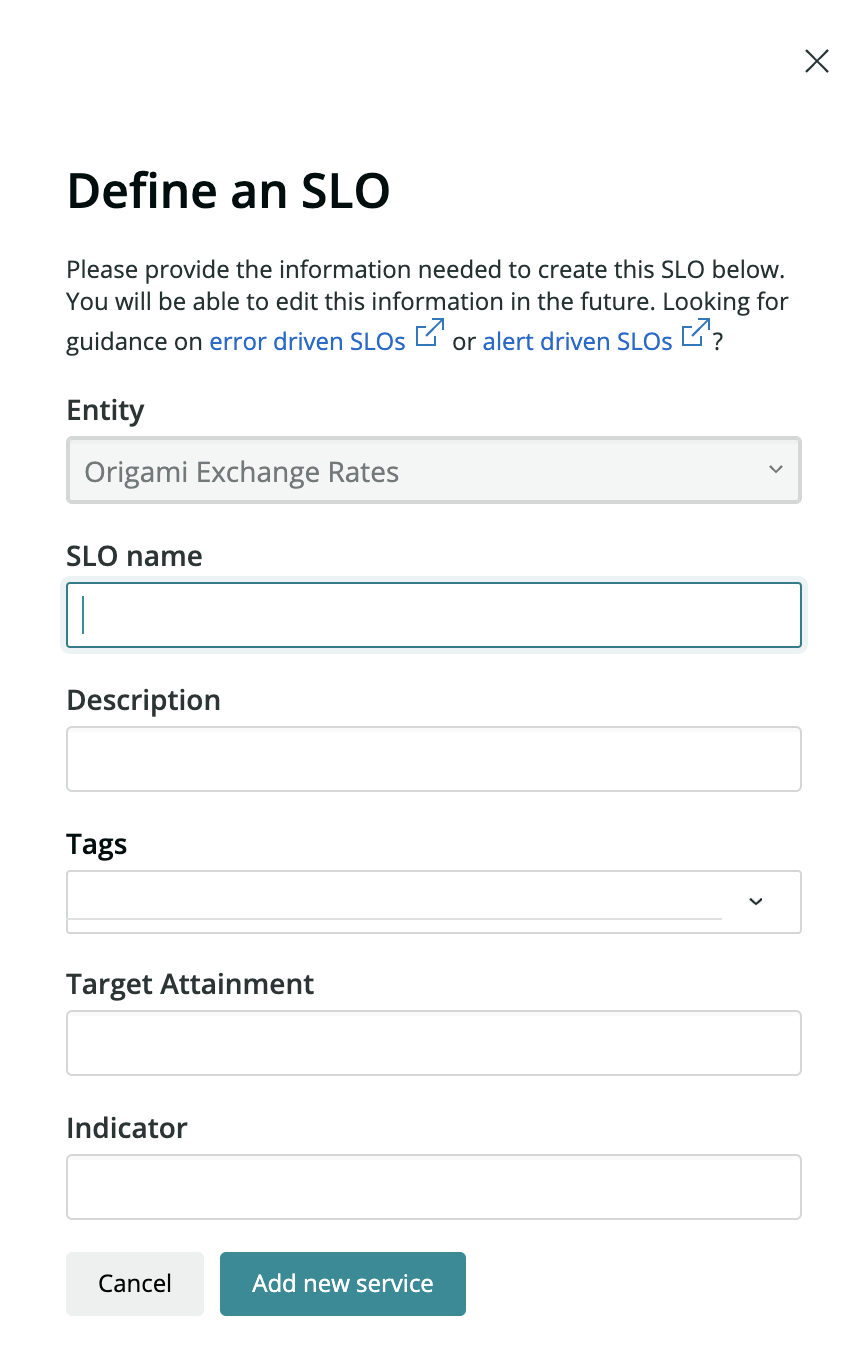
Task: Click the Indicator label text
Action: pos(127,1128)
